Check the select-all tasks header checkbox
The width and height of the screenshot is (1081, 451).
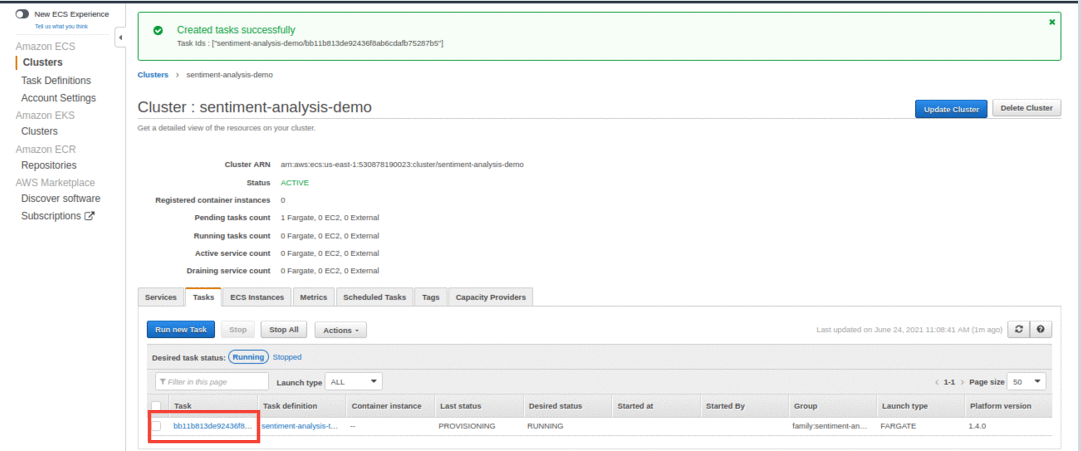[x=156, y=406]
